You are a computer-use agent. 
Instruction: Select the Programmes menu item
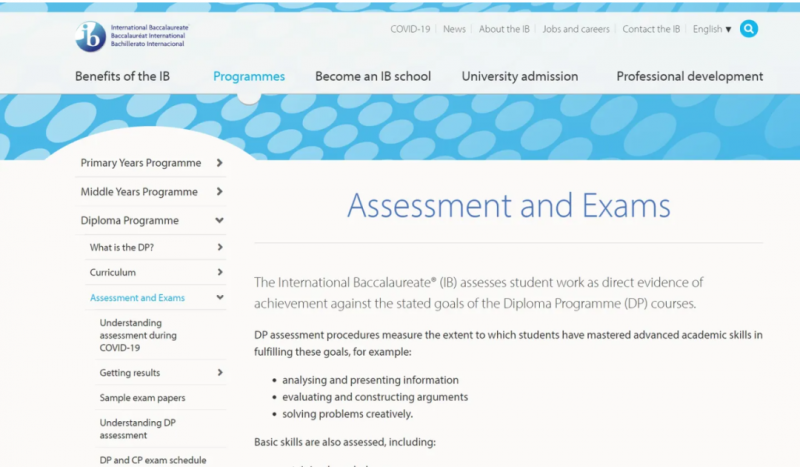coord(249,76)
